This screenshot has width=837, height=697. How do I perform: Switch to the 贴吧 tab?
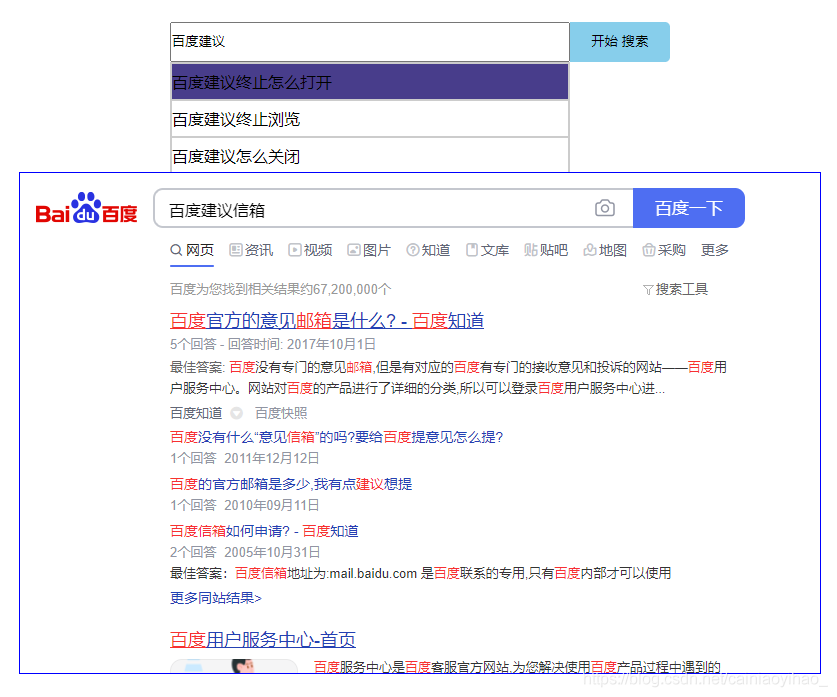pyautogui.click(x=546, y=250)
